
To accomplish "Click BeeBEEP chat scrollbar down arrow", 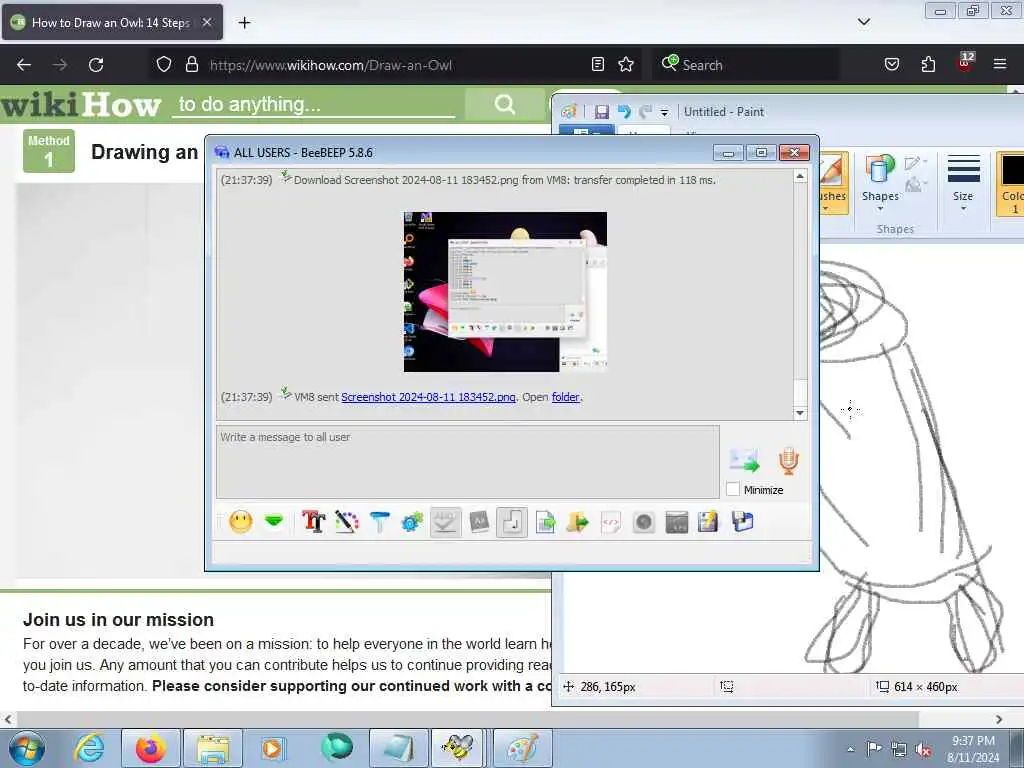I will (800, 413).
